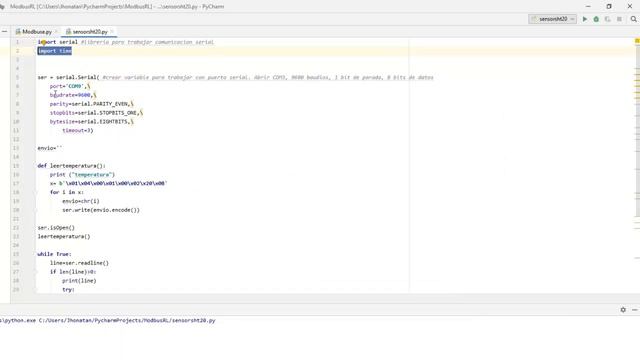Screen dimensions: 640x360
Task: Open Run panel settings gear icon
Action: click(623, 310)
